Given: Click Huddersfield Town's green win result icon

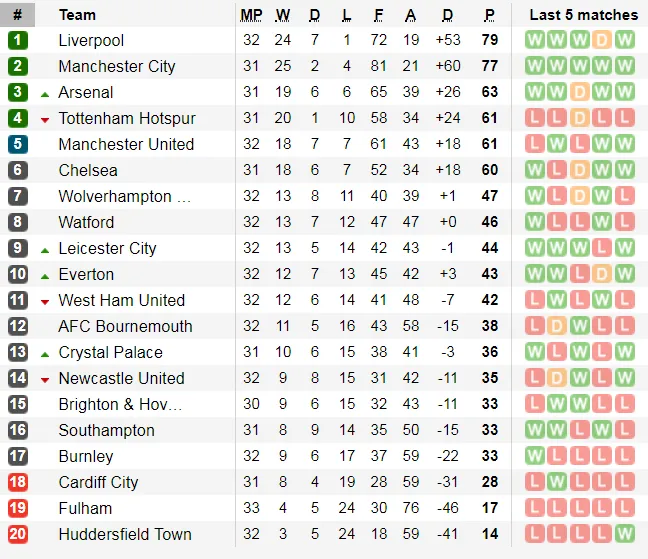Looking at the screenshot, I should (x=625, y=535).
